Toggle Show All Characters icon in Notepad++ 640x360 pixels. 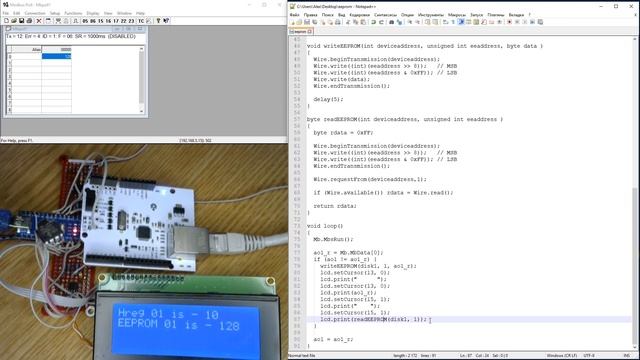point(453,22)
